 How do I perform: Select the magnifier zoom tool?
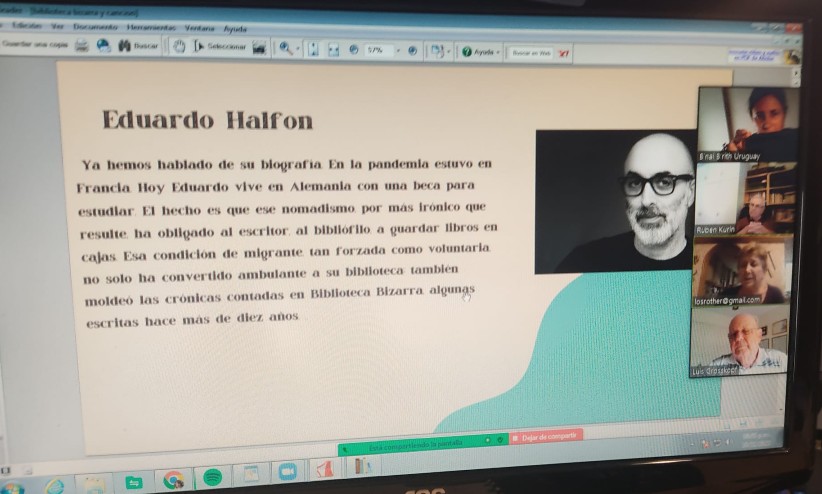[x=286, y=48]
